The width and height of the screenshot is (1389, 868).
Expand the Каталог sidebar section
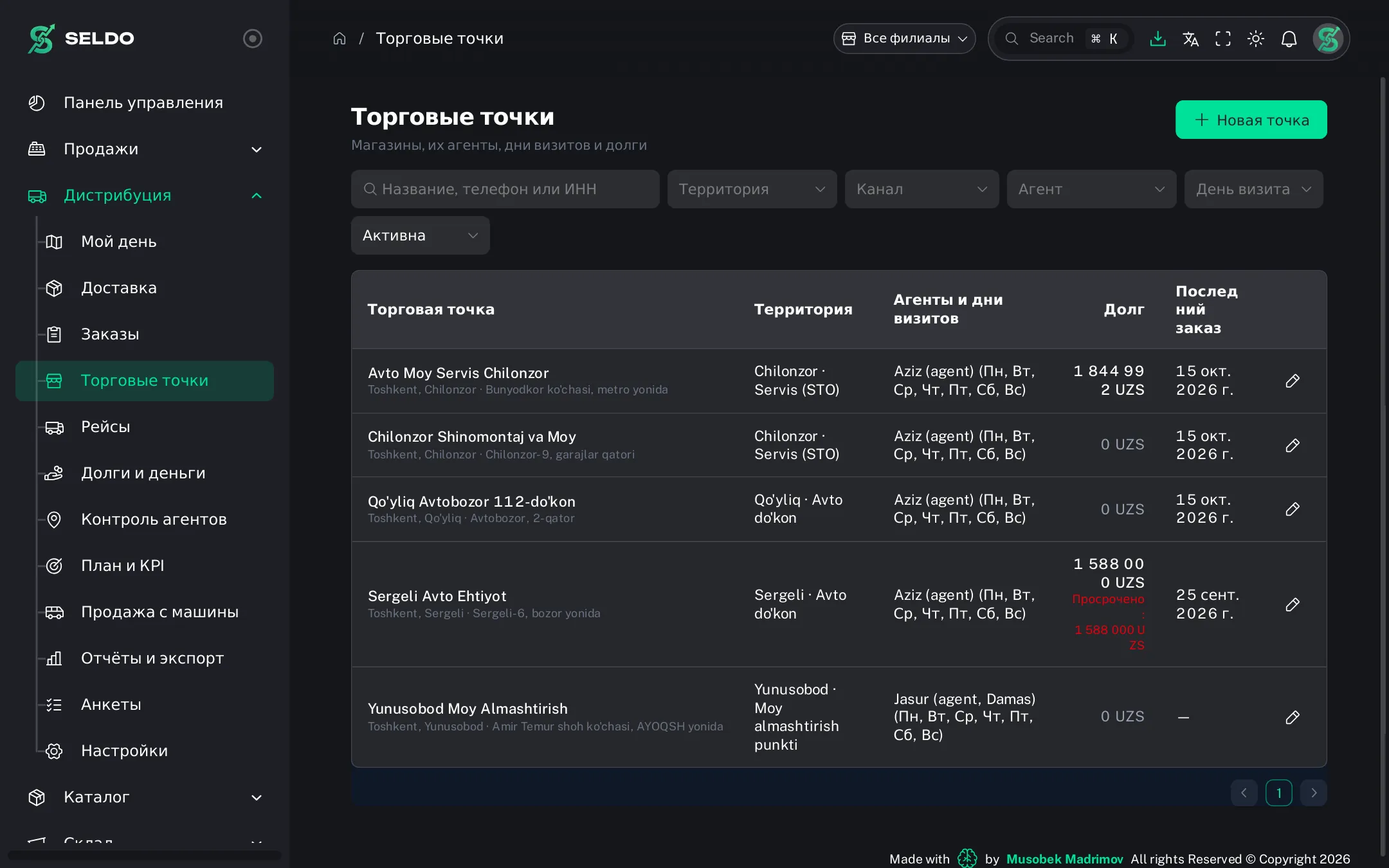click(145, 797)
